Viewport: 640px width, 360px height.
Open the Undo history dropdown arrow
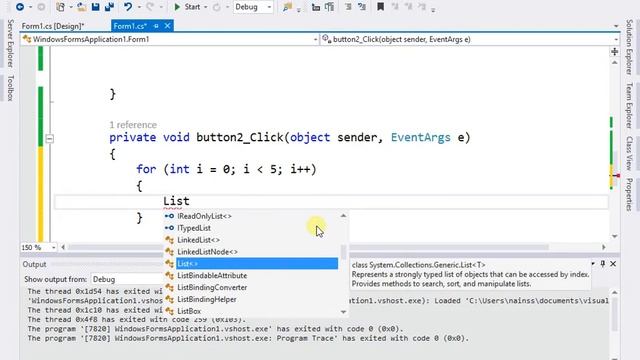click(138, 7)
